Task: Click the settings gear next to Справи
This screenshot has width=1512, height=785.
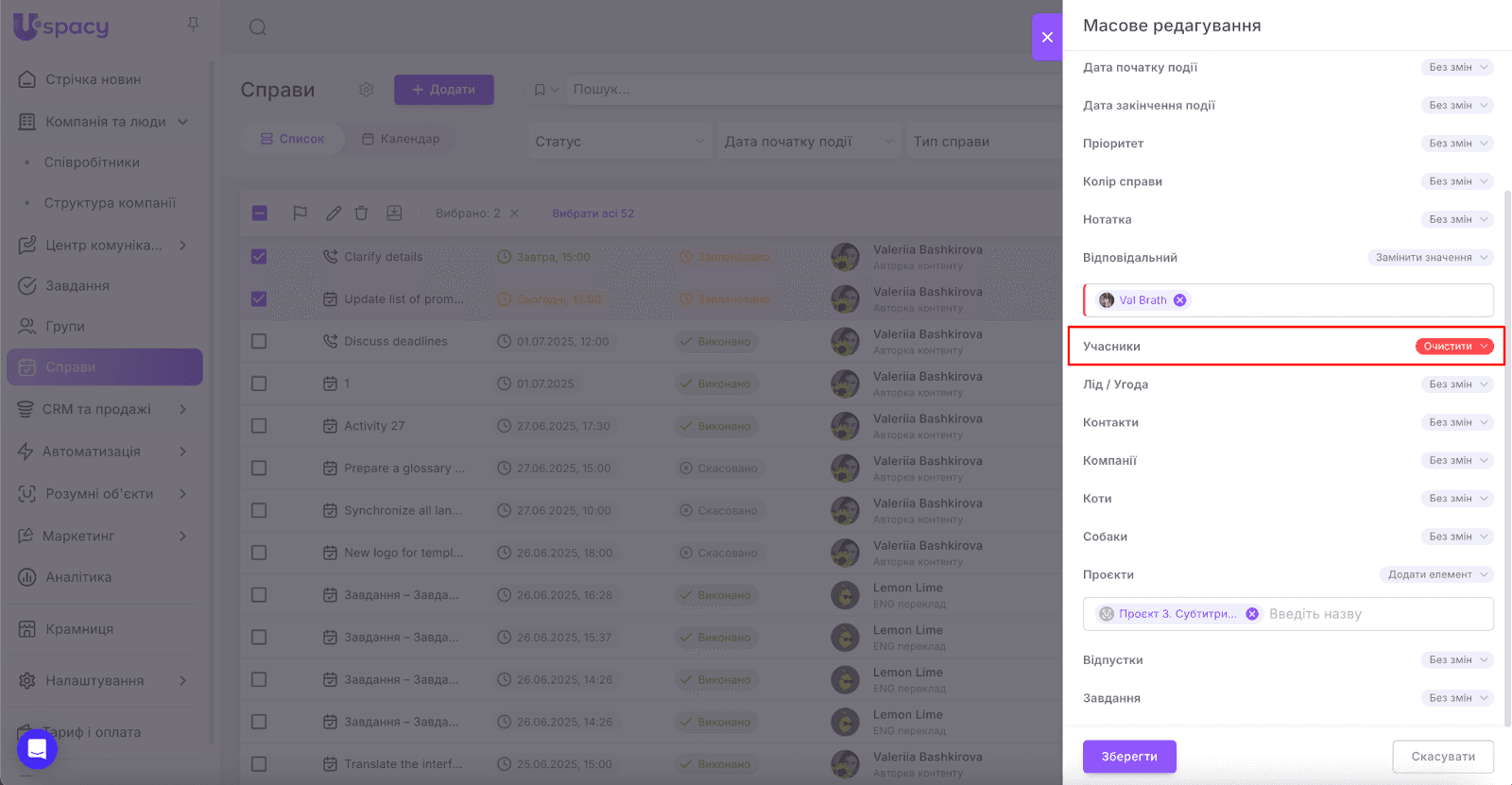Action: coord(367,90)
